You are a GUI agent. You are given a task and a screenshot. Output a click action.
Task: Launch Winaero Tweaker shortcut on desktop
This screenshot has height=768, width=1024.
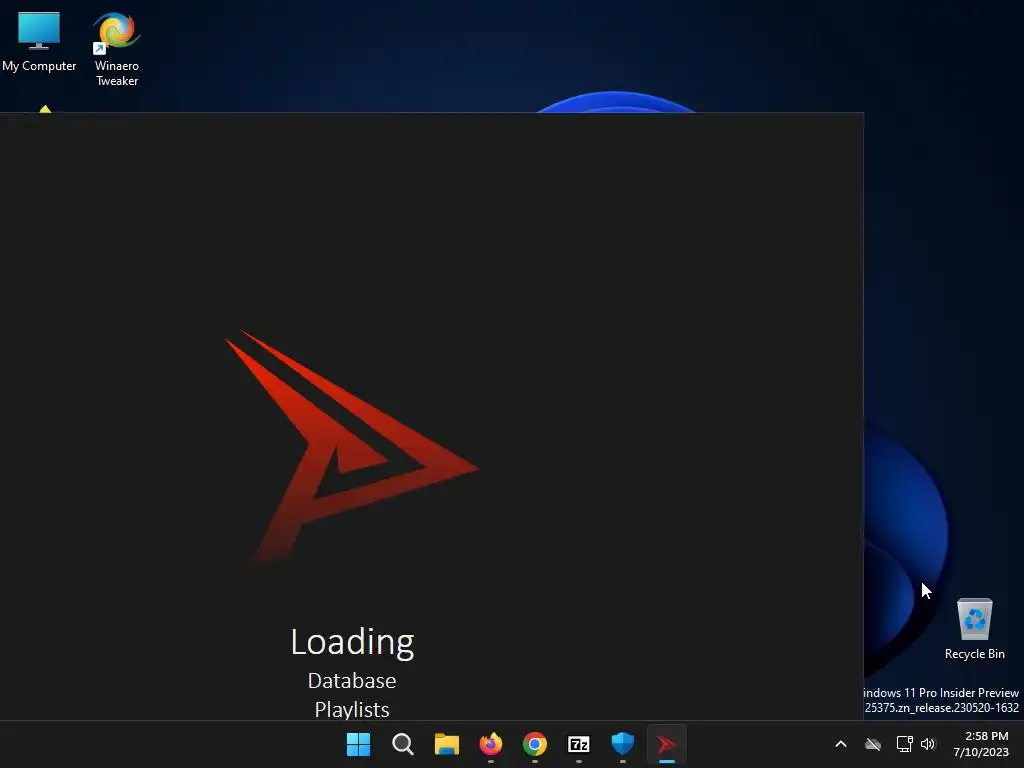[117, 49]
